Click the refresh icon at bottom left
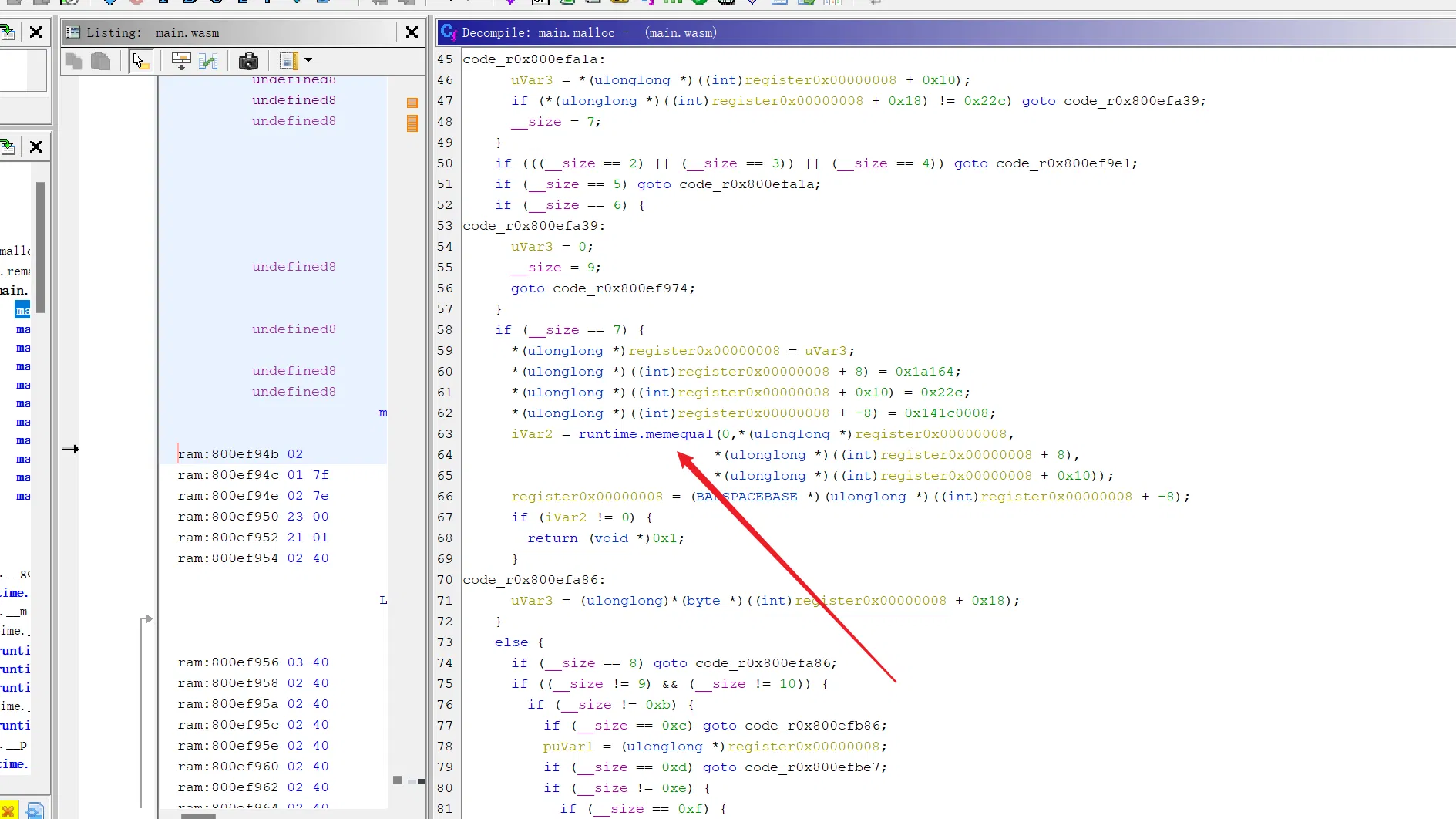This screenshot has width=1456, height=819. (x=35, y=811)
